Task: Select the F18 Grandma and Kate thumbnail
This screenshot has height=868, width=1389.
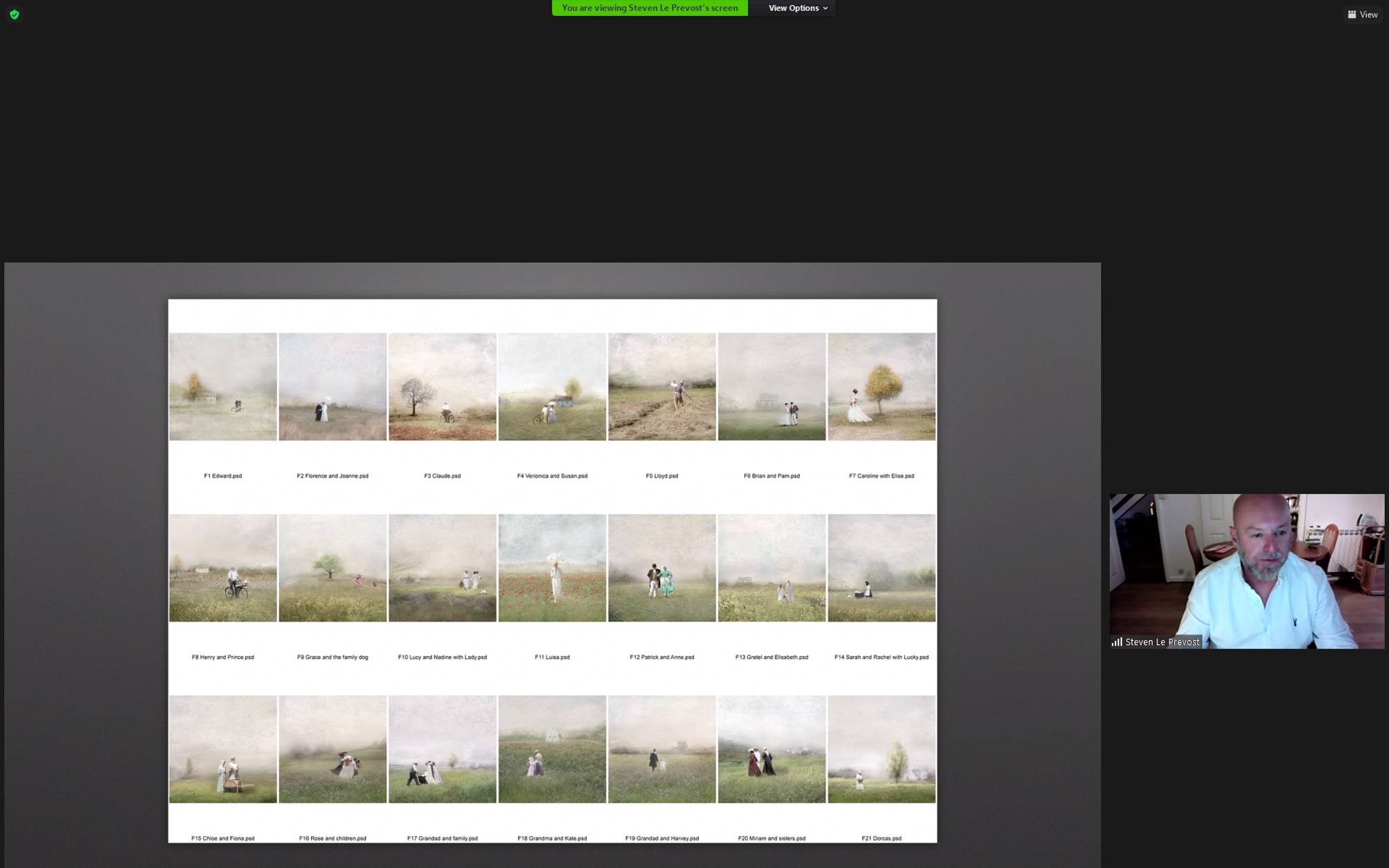Action: click(x=552, y=749)
